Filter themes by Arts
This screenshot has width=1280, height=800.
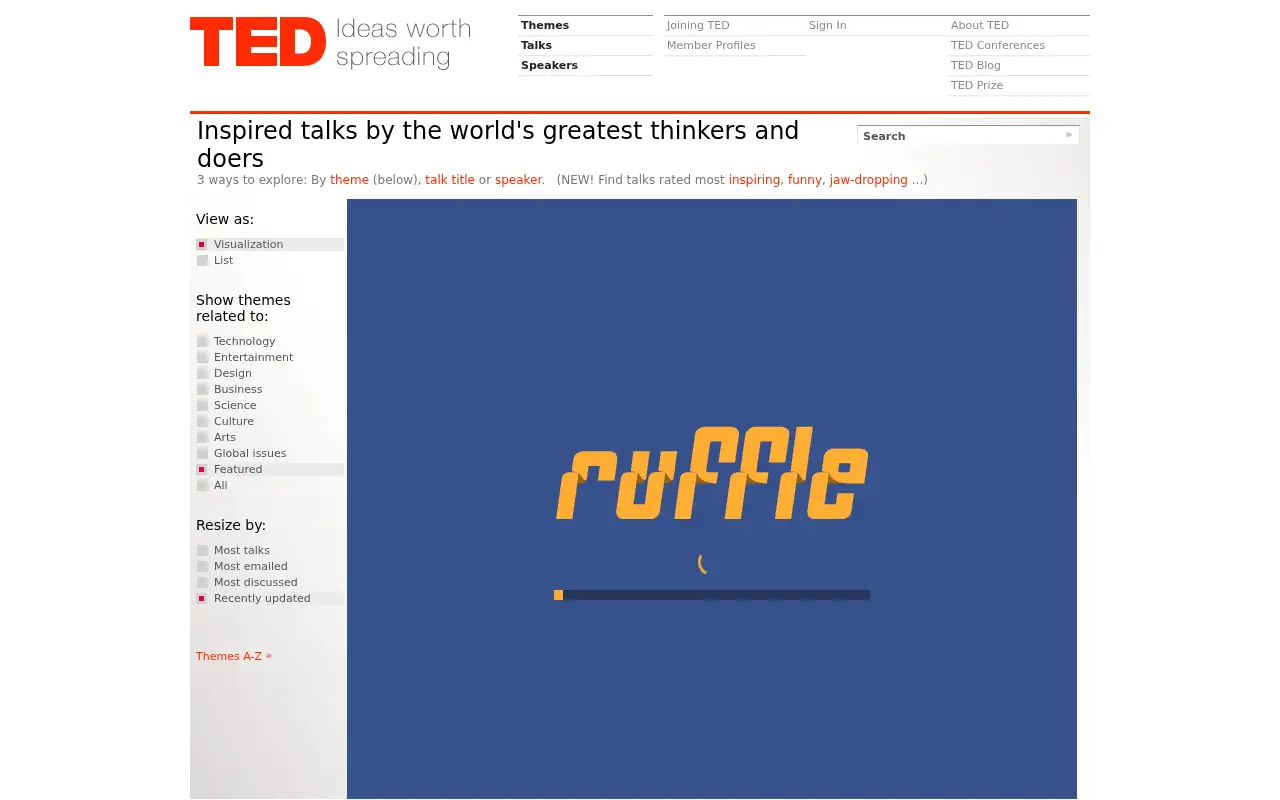pyautogui.click(x=269, y=437)
